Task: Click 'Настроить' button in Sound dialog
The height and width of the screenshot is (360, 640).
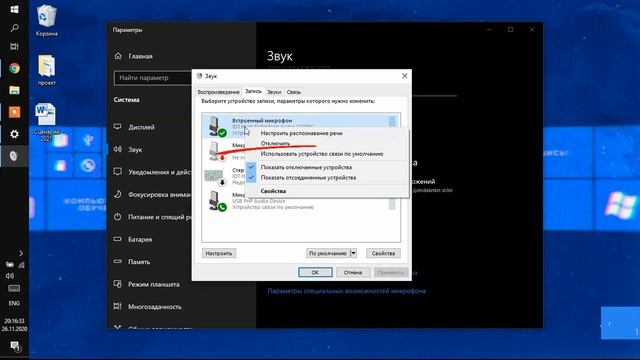Action: (x=219, y=253)
